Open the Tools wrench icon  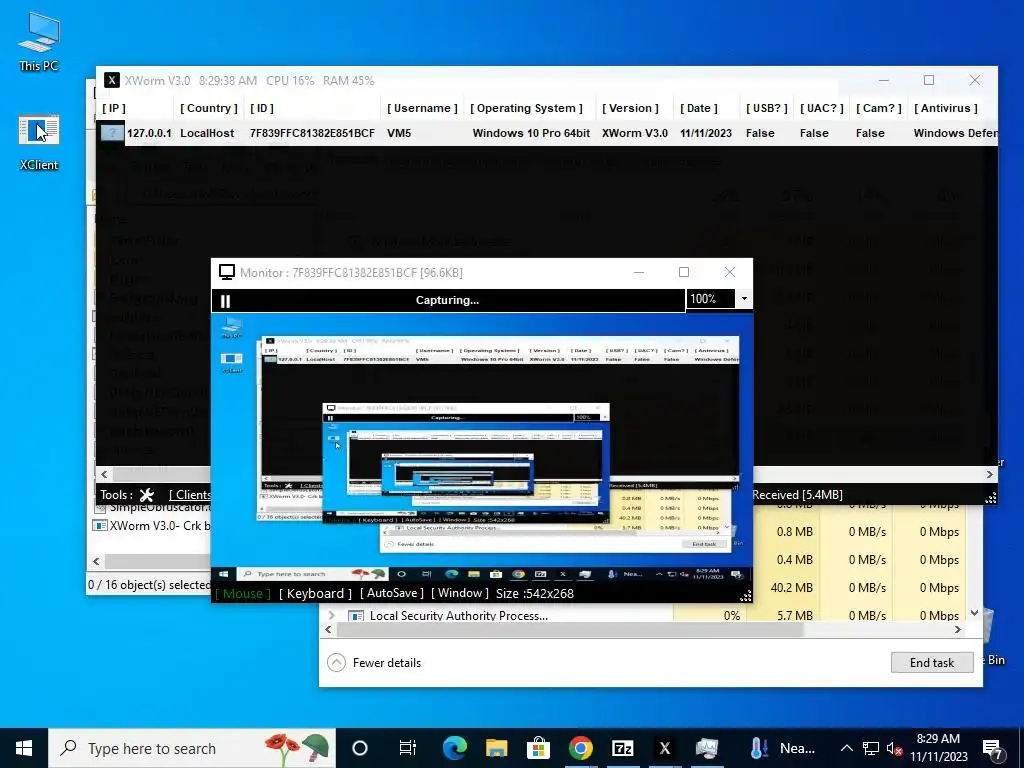tap(147, 495)
